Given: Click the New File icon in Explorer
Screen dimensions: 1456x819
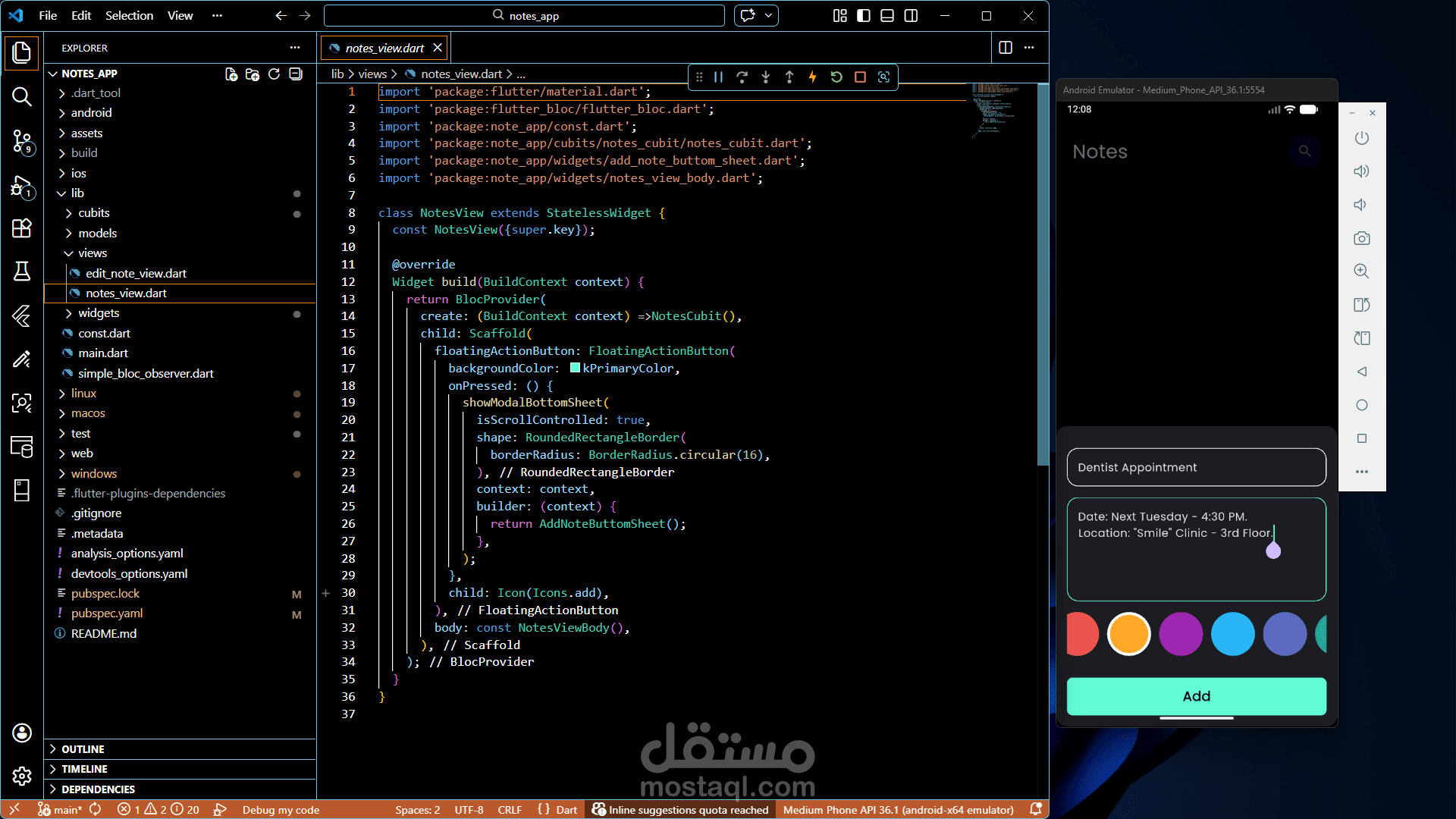Looking at the screenshot, I should click(231, 74).
